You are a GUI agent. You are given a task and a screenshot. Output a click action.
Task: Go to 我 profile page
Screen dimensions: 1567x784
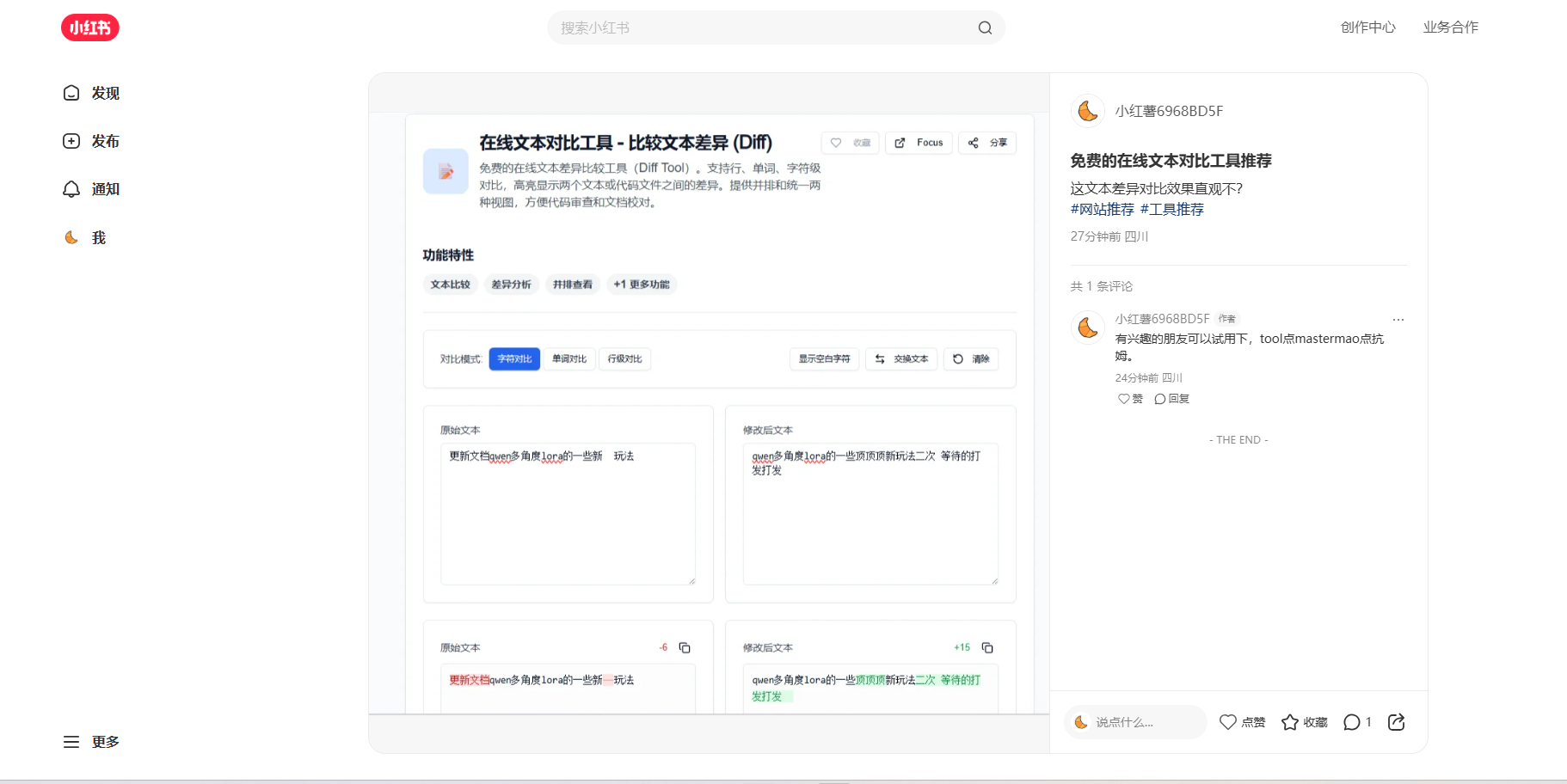[85, 238]
